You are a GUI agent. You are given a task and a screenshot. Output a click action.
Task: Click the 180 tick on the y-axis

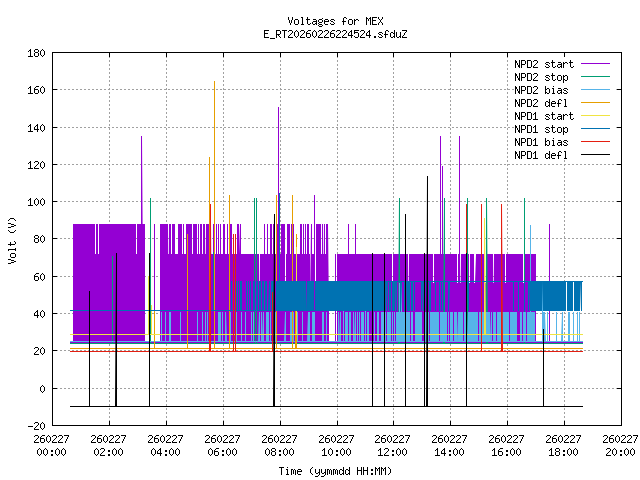pos(36,52)
